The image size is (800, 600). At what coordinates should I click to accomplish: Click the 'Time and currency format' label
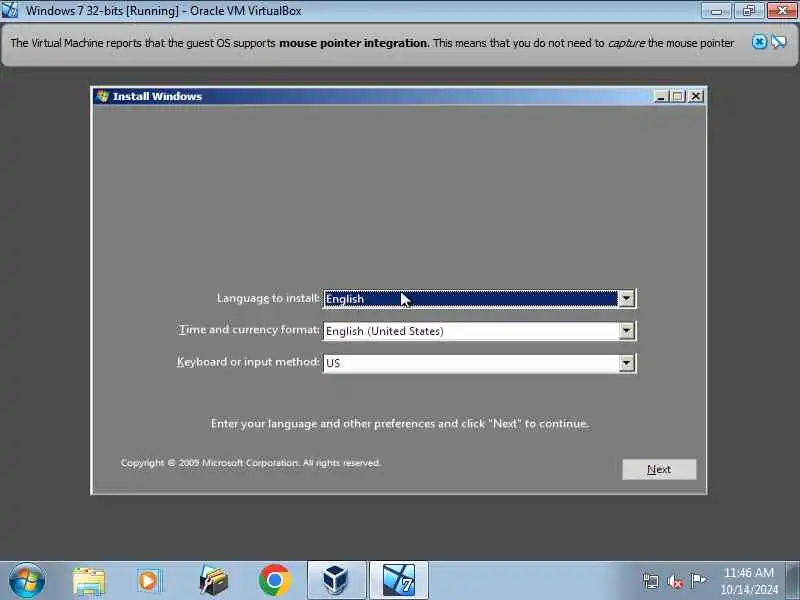(249, 330)
